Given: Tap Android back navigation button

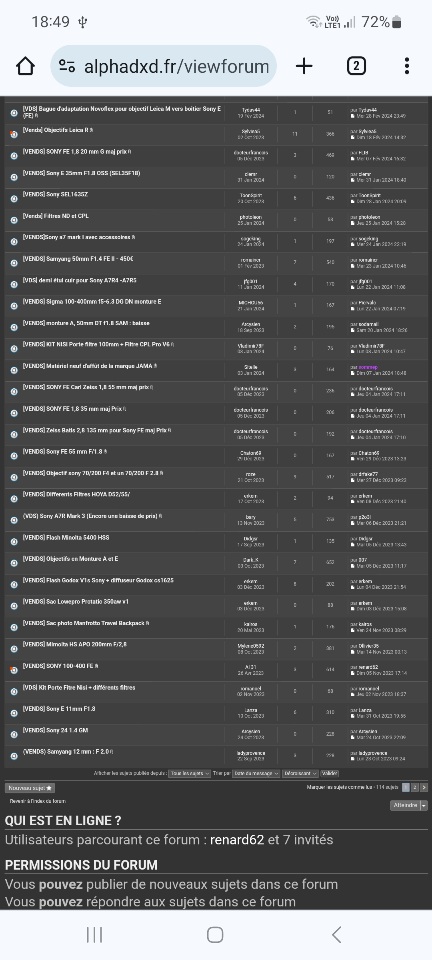Looking at the screenshot, I should click(336, 934).
